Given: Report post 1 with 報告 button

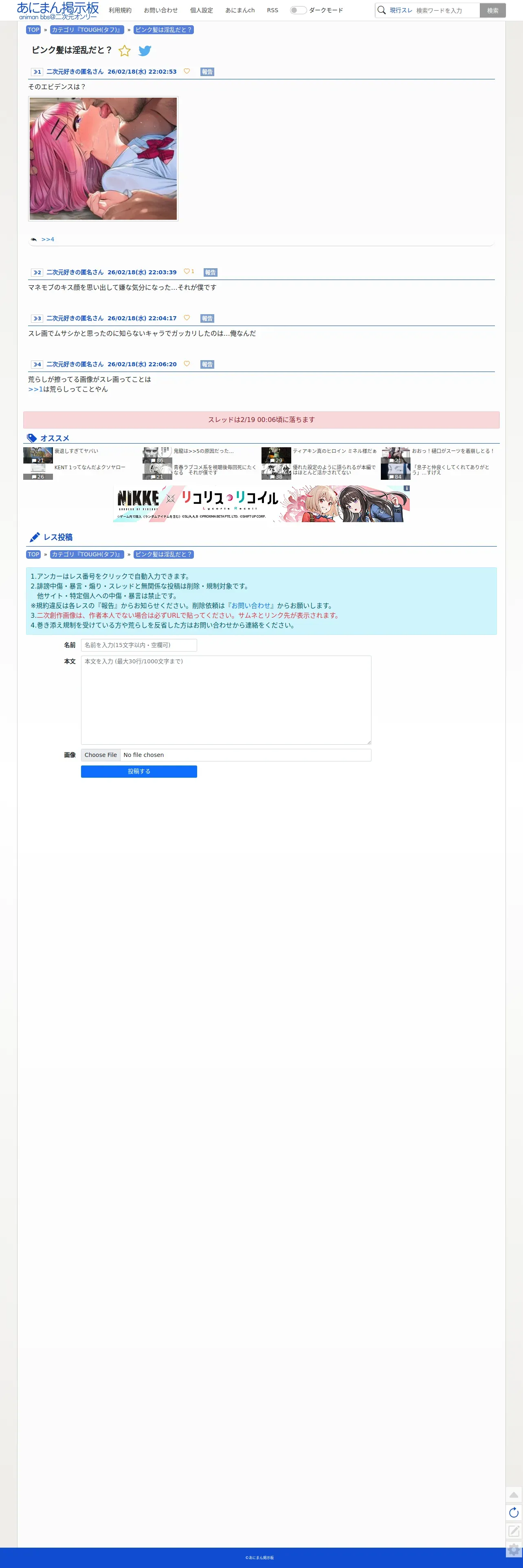Looking at the screenshot, I should 207,72.
